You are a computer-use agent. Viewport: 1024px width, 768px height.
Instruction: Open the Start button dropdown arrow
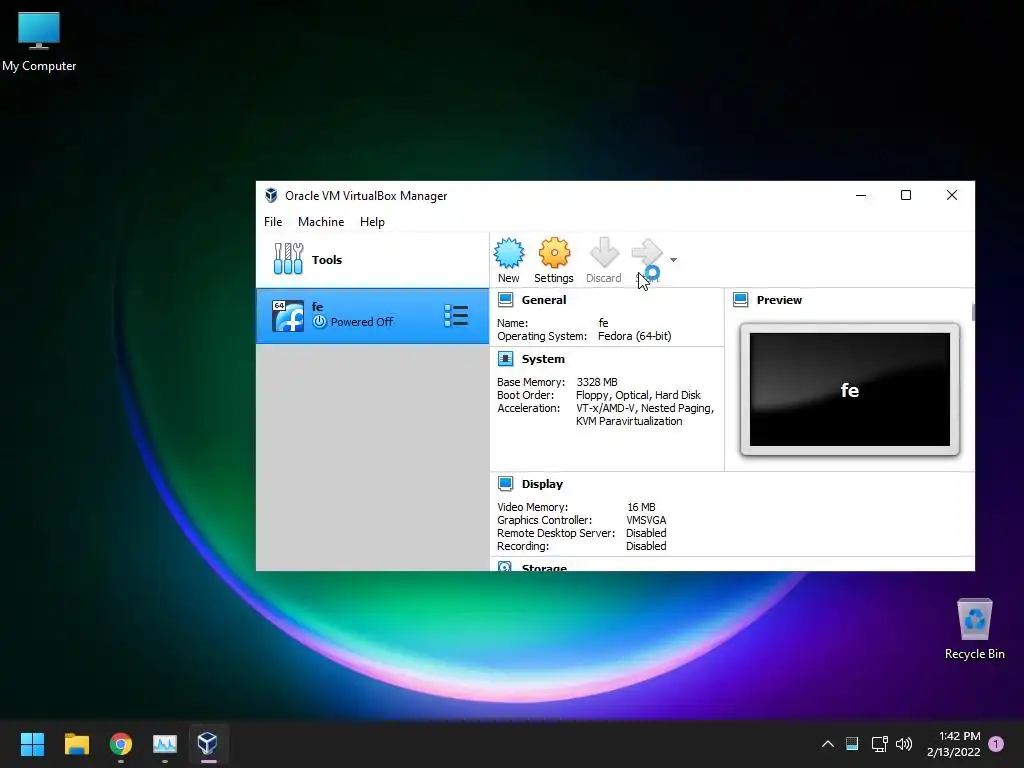coord(673,260)
